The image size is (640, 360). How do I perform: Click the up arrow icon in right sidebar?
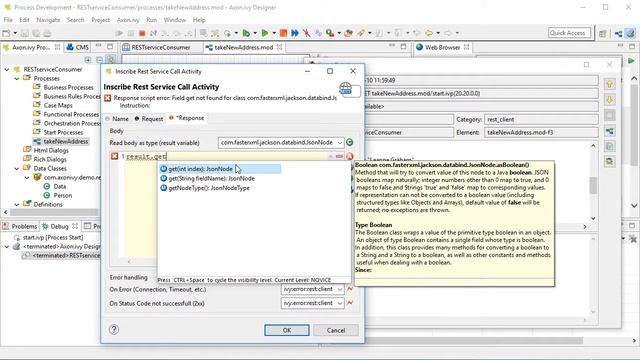coord(609,84)
